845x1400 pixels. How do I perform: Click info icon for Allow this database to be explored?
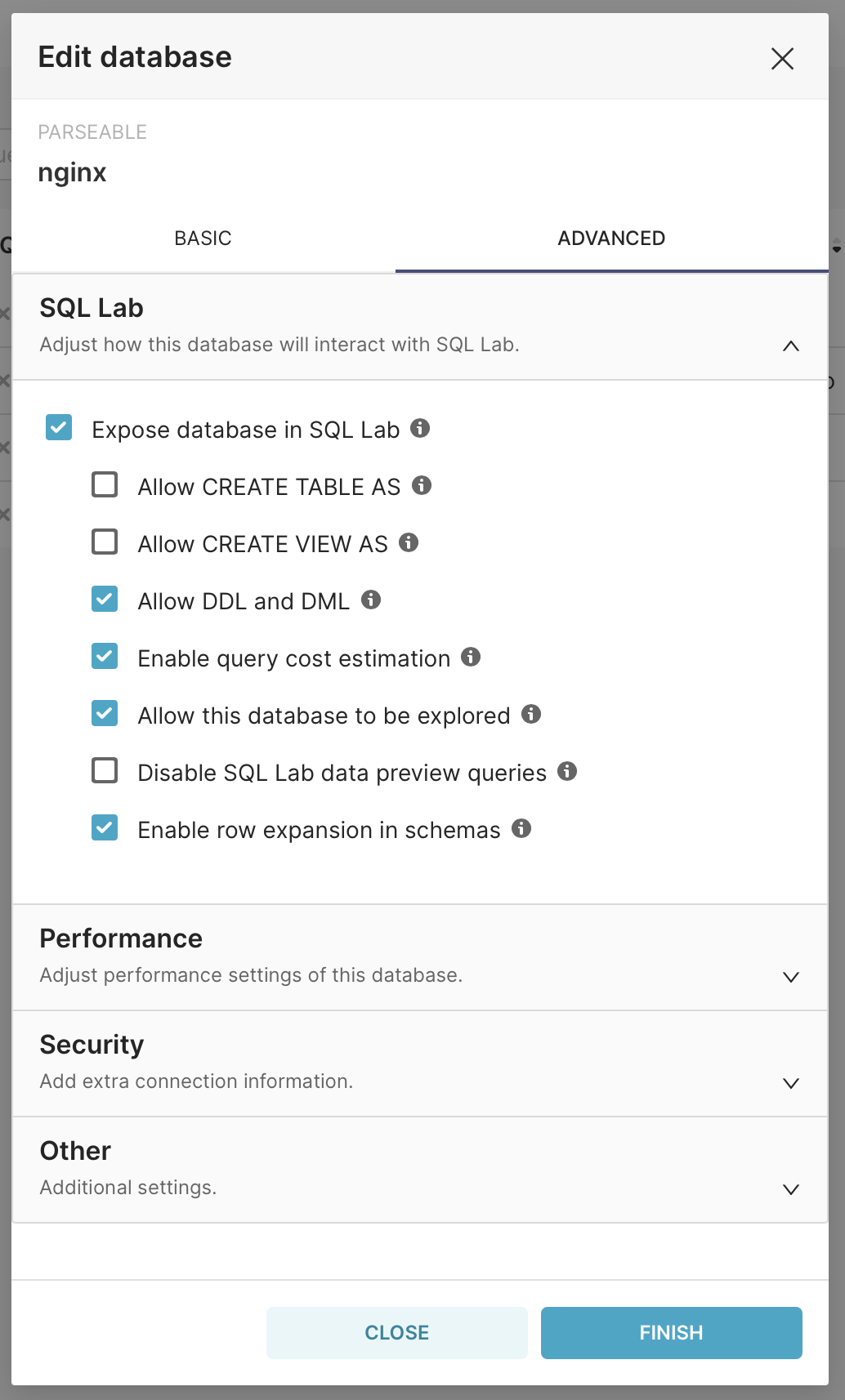coord(531,714)
